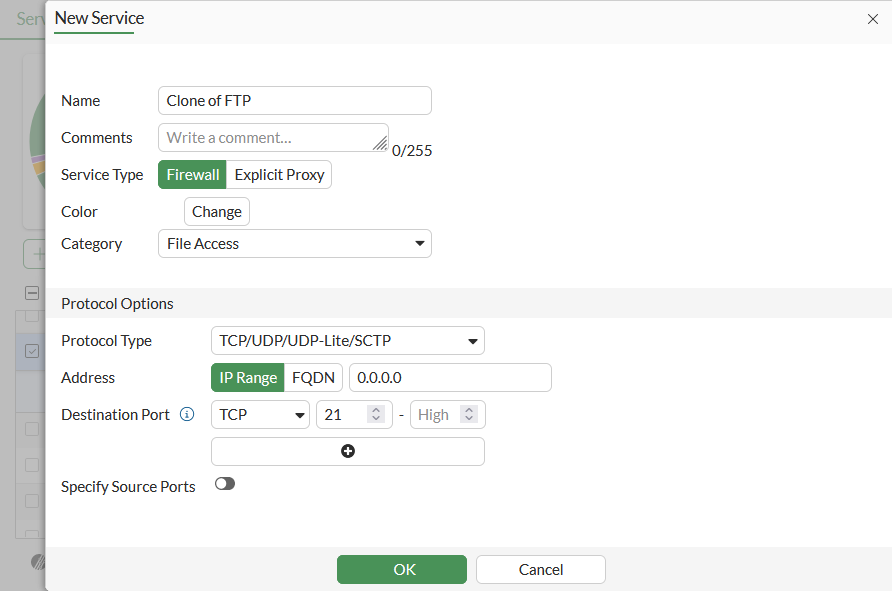This screenshot has height=591, width=892.
Task: Click the address field showing 0.0.0.0
Action: coord(450,377)
